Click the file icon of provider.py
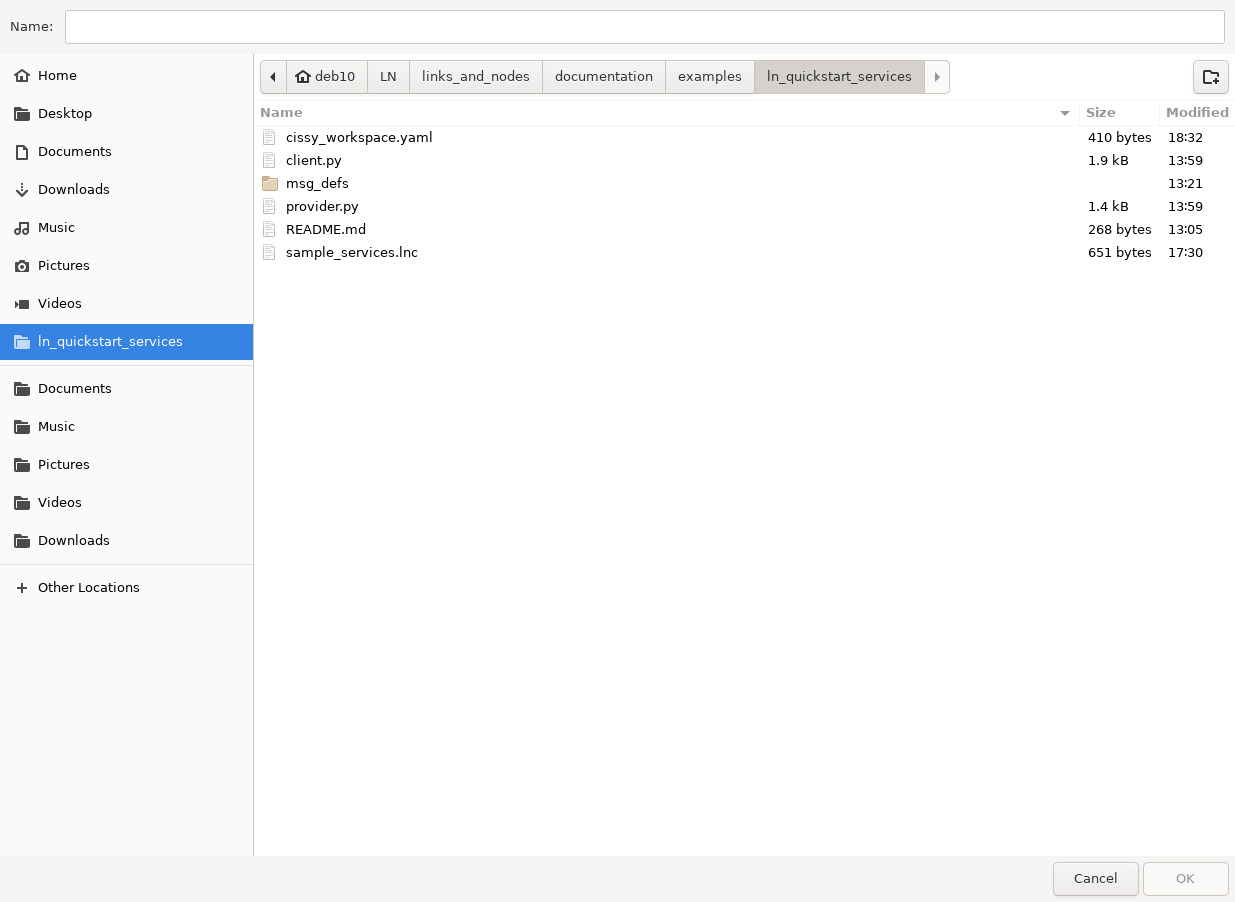Screen dimensions: 1235x902 [269, 206]
